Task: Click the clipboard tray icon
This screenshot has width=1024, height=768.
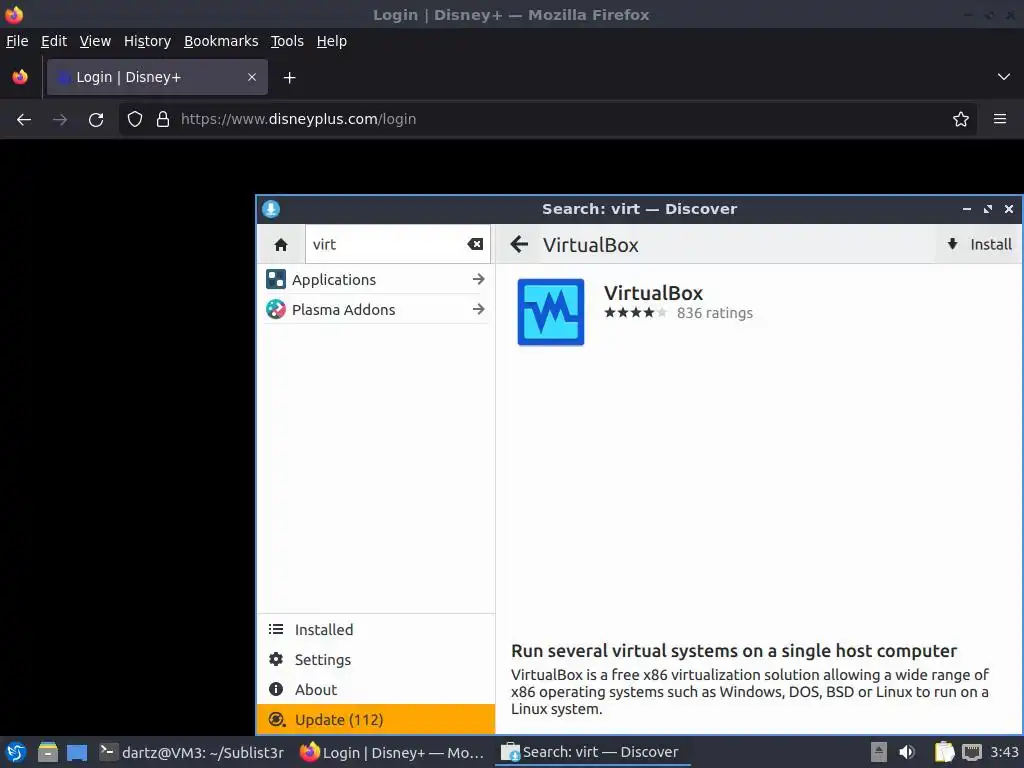Action: pos(944,752)
